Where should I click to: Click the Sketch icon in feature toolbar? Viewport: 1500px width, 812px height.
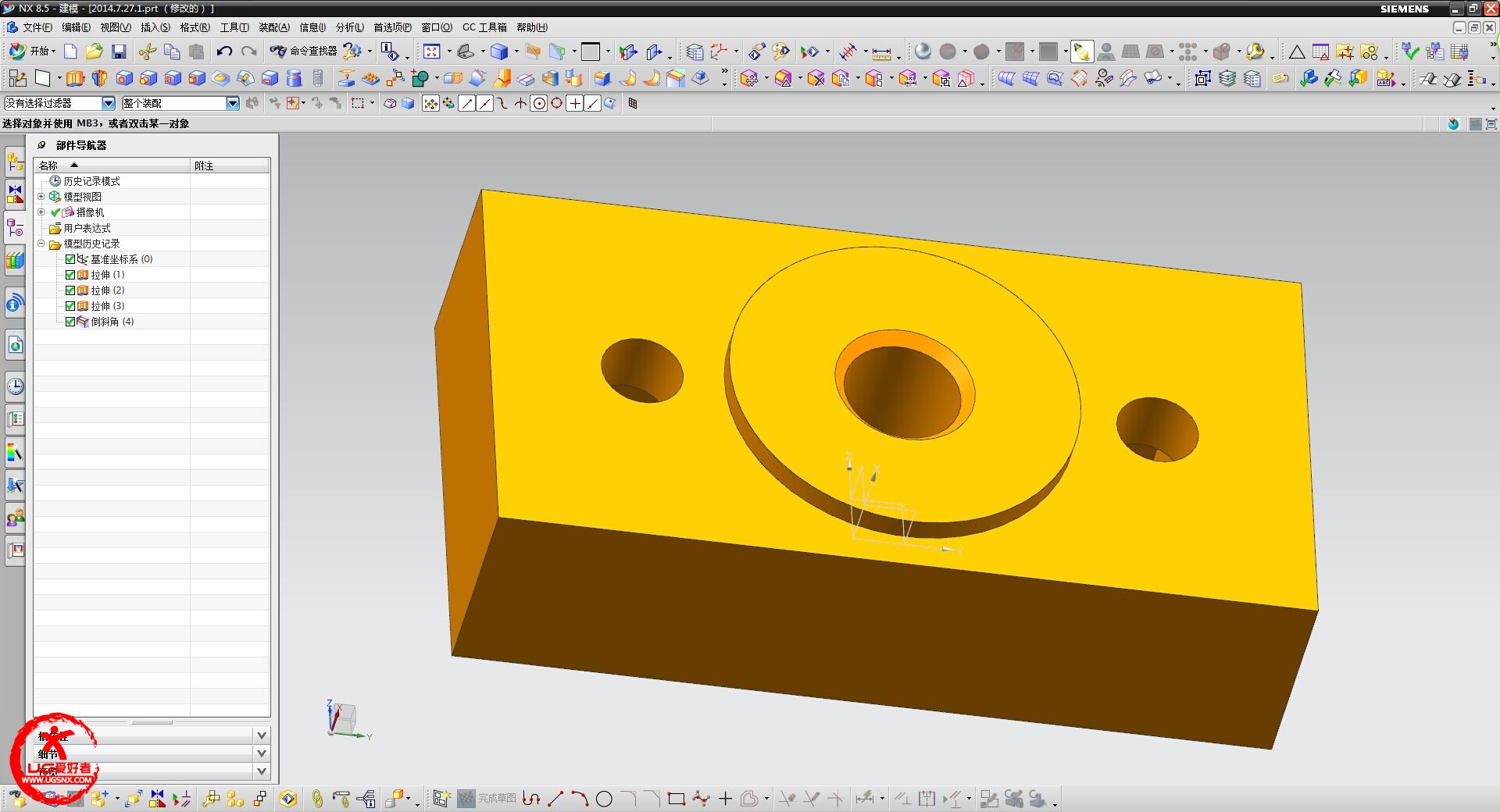[17, 78]
